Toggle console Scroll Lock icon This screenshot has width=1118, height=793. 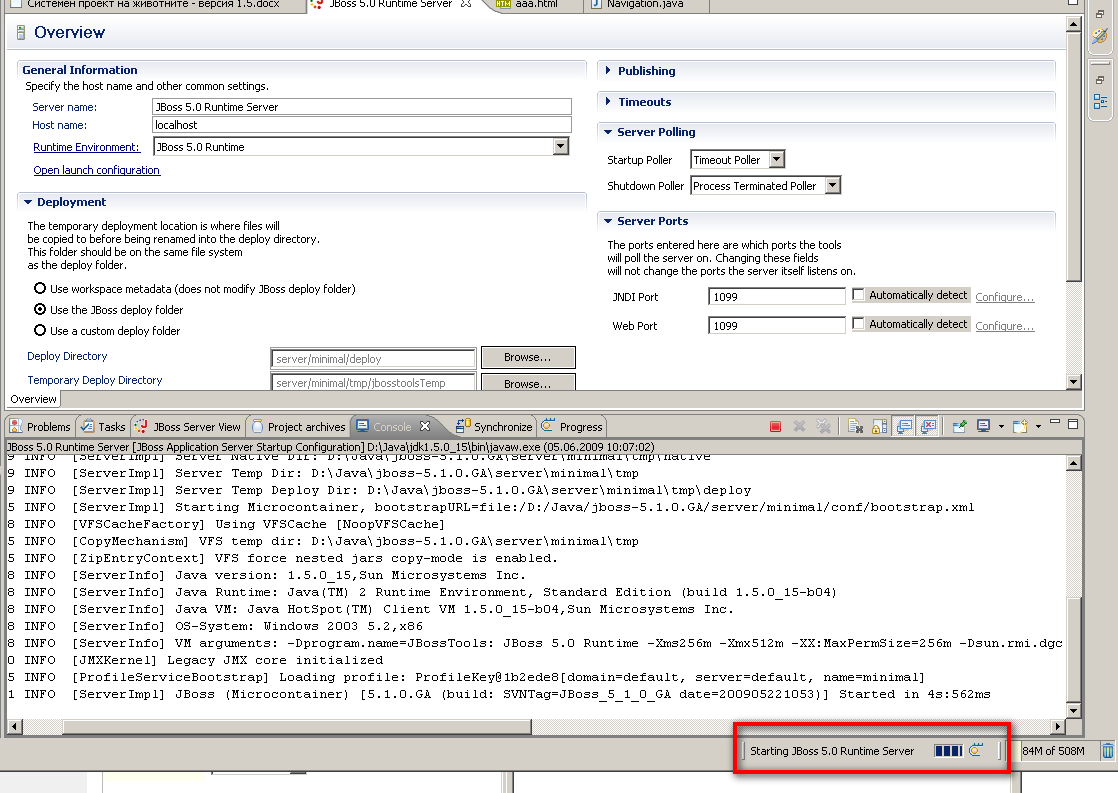(x=880, y=426)
